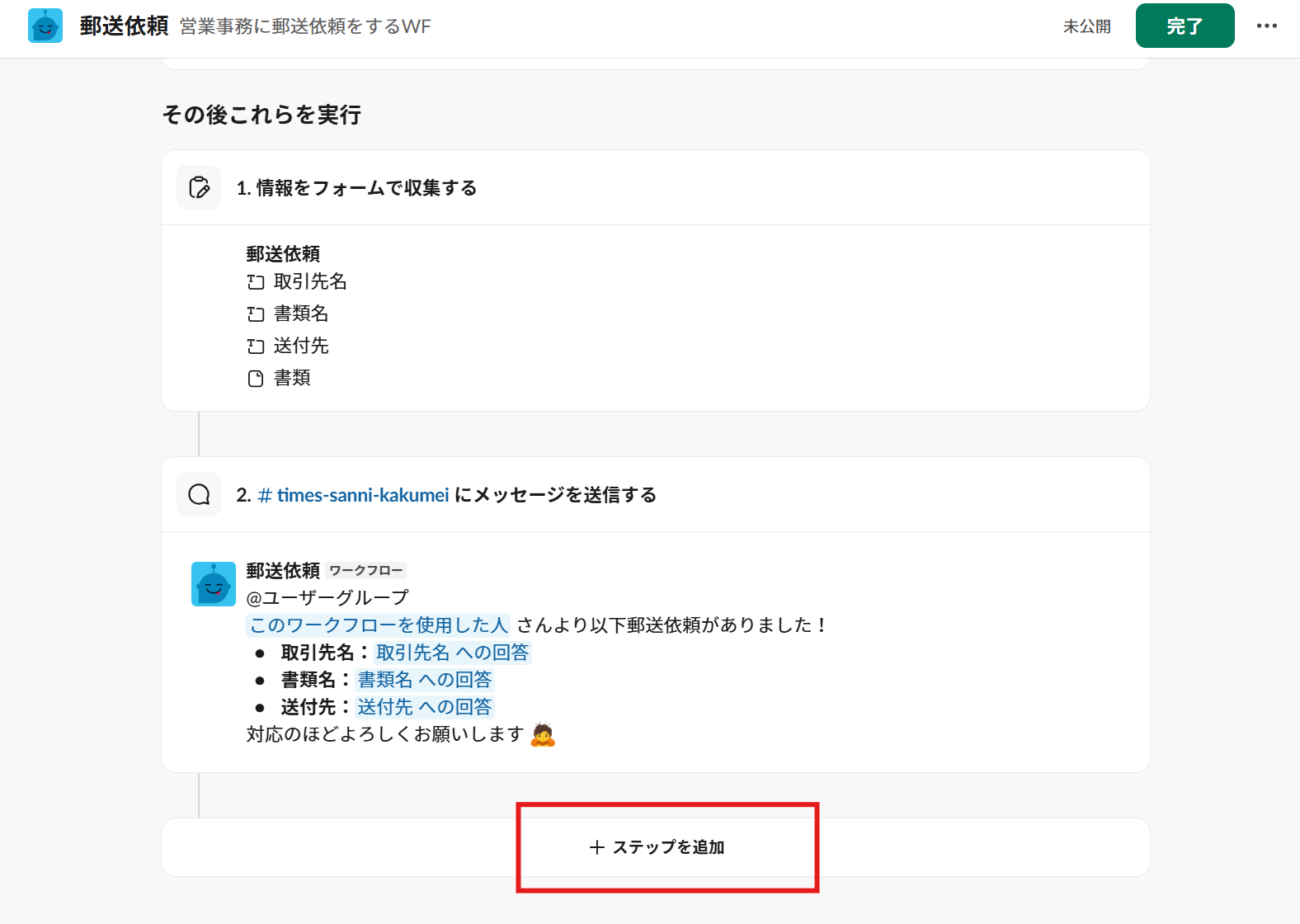This screenshot has width=1300, height=924.
Task: Click the message step speech bubble icon
Action: tap(199, 494)
